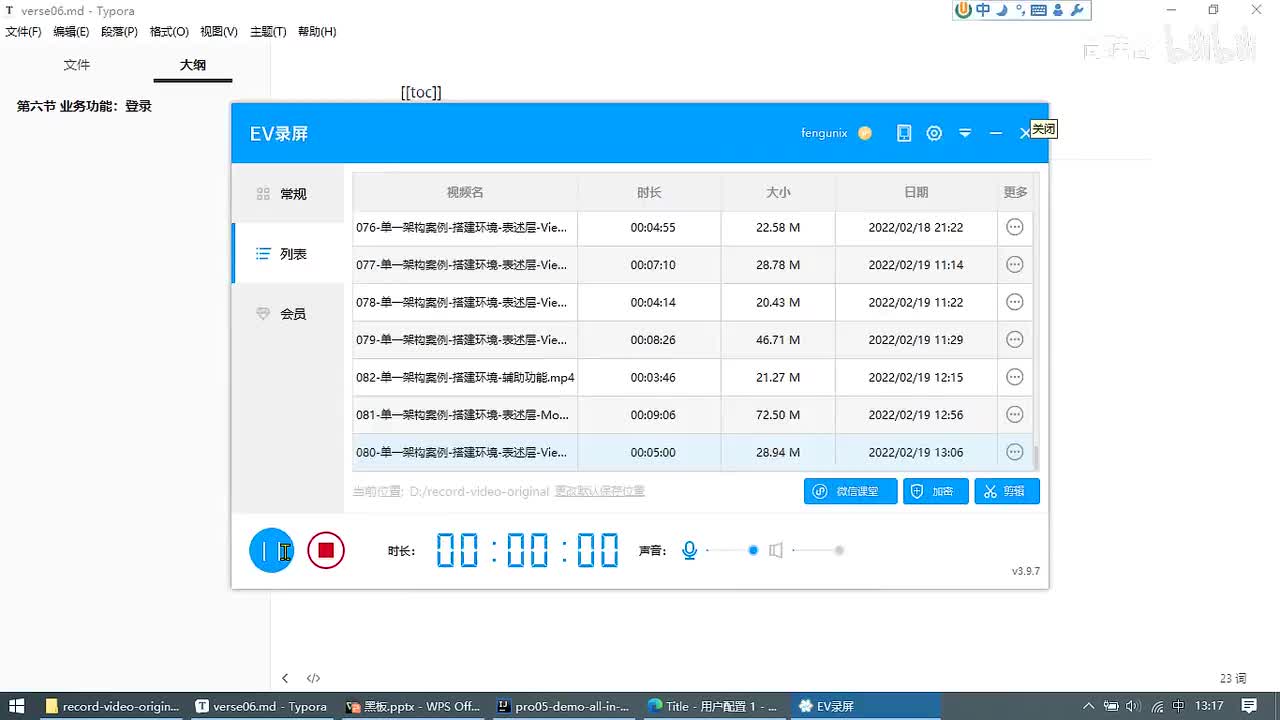Switch to the 文件 tab in Typora sidebar
The height and width of the screenshot is (720, 1280).
click(77, 65)
